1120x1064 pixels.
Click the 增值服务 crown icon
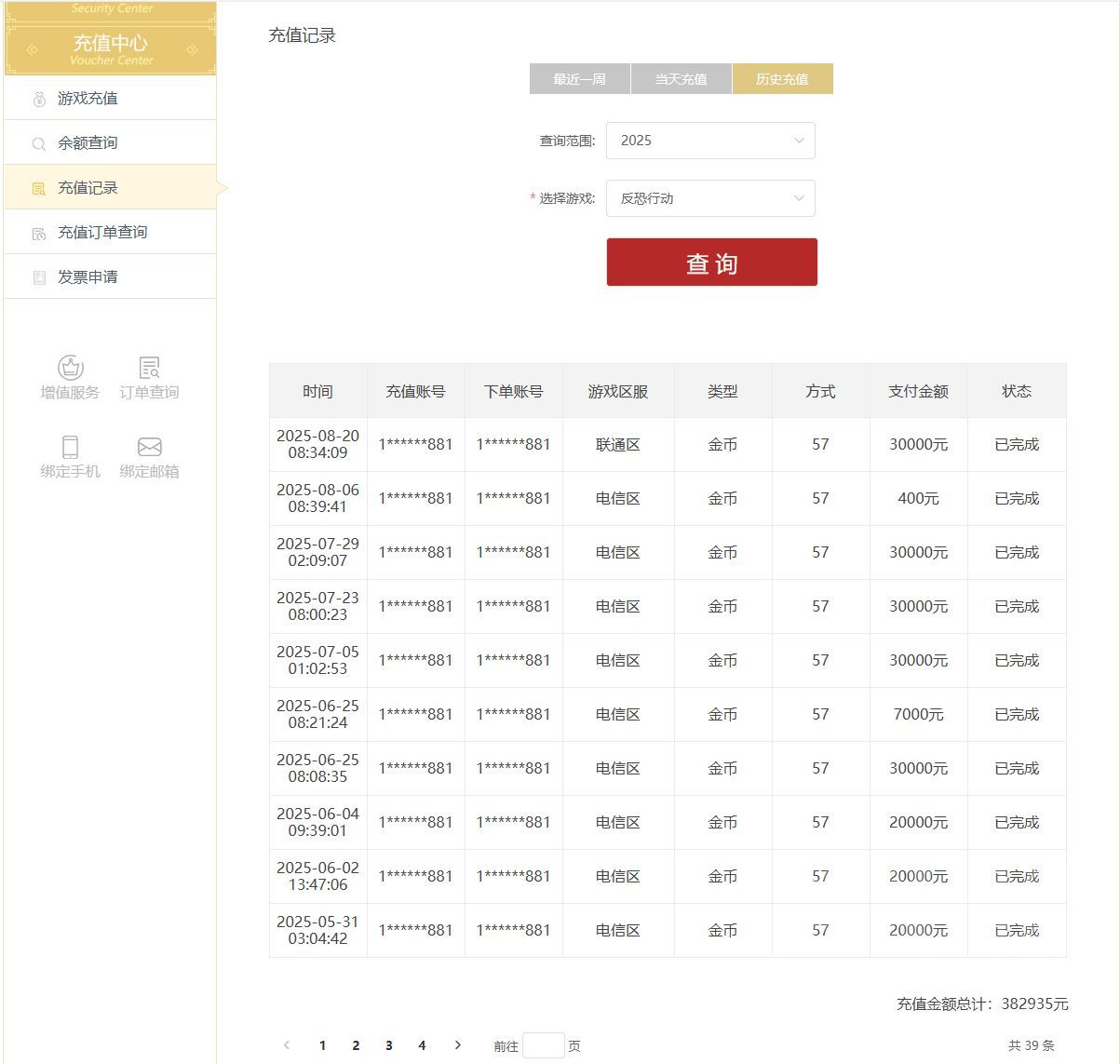[x=71, y=368]
